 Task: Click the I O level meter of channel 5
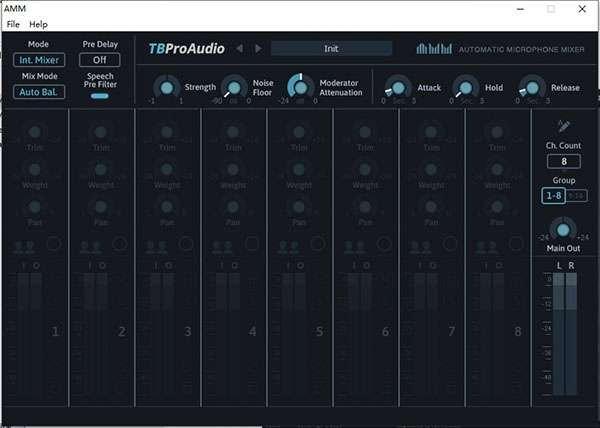(294, 334)
